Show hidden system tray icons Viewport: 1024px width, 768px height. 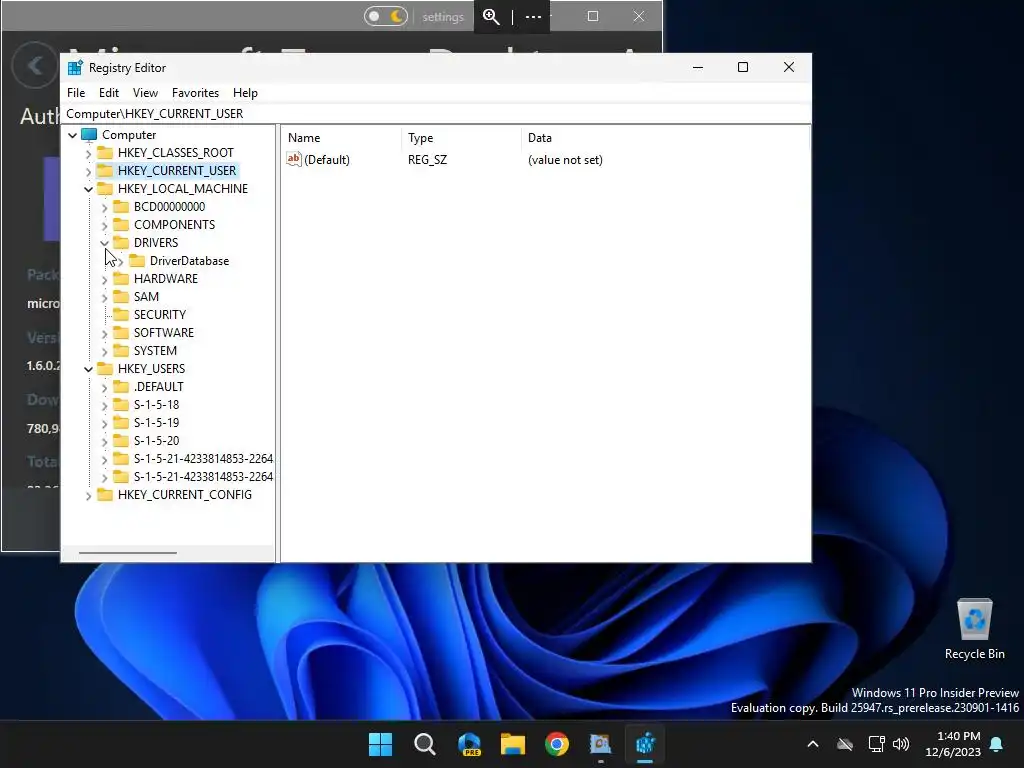click(x=813, y=744)
